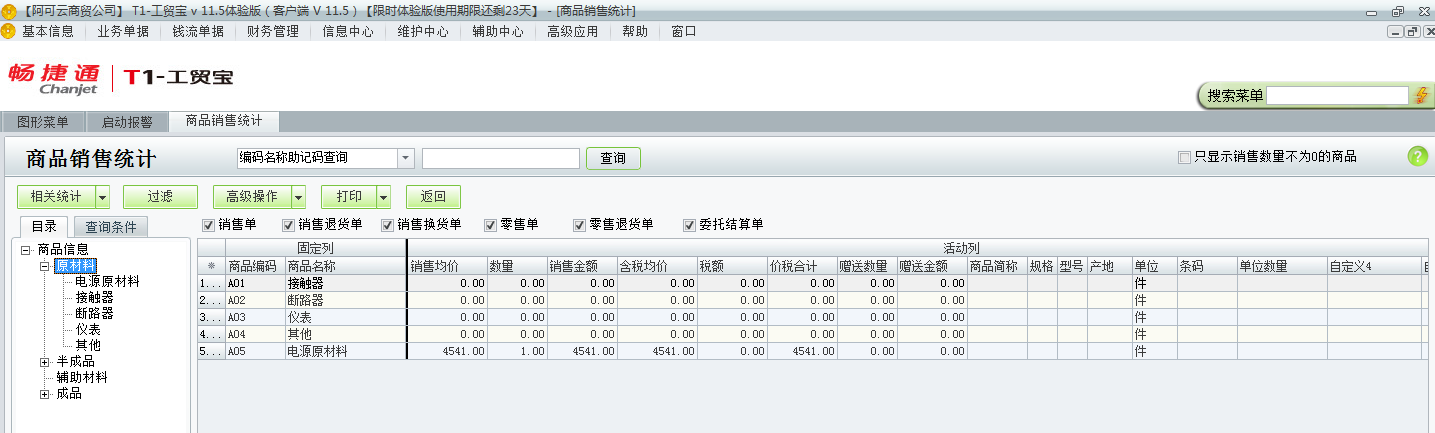
Task: Select the 商品销售统计 tab
Action: coord(224,121)
